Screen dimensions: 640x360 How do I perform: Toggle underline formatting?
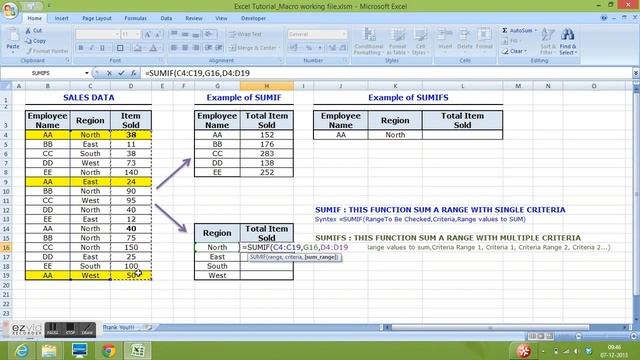[x=102, y=48]
